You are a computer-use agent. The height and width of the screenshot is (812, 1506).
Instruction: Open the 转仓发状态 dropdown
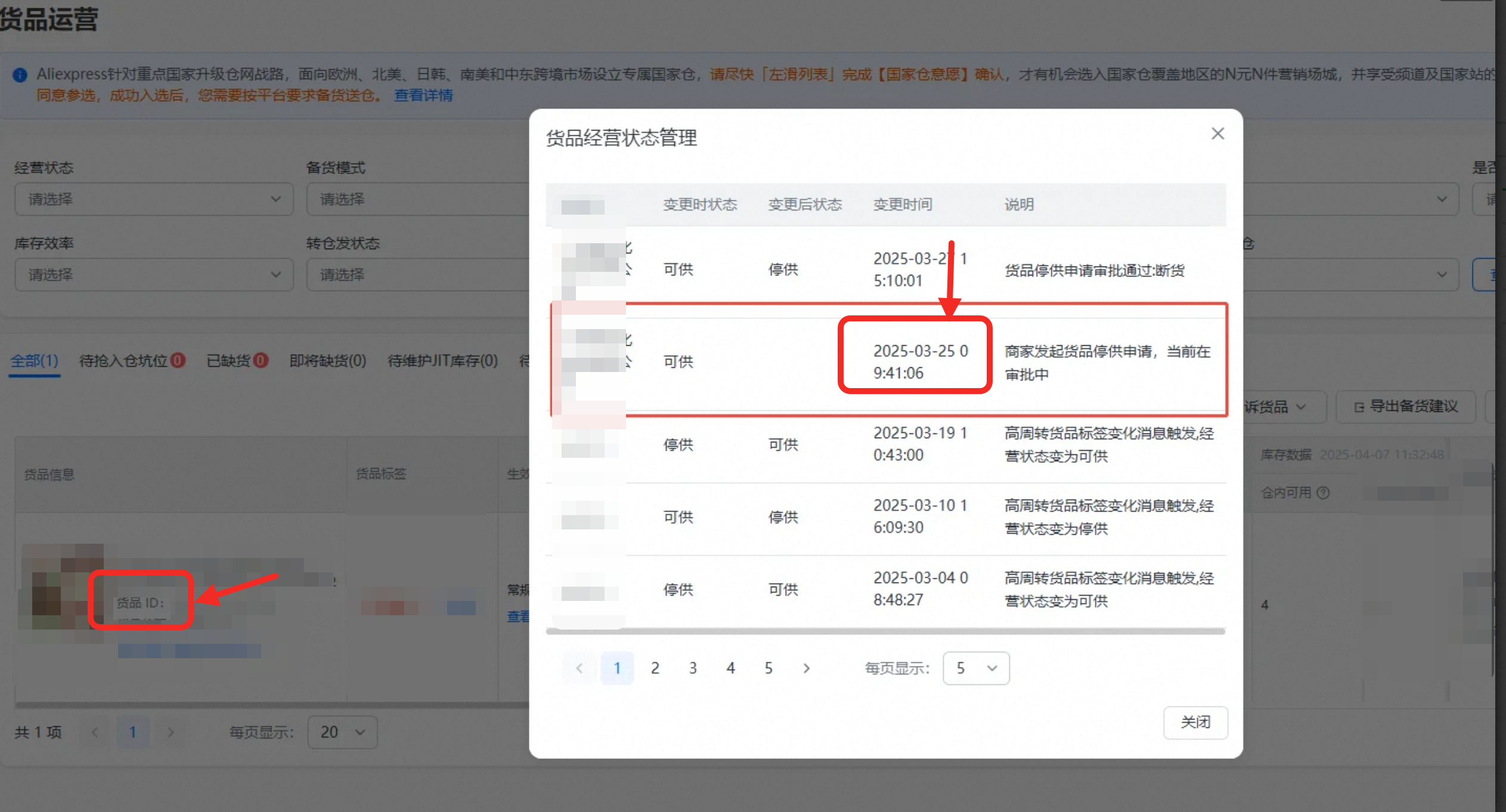[417, 274]
